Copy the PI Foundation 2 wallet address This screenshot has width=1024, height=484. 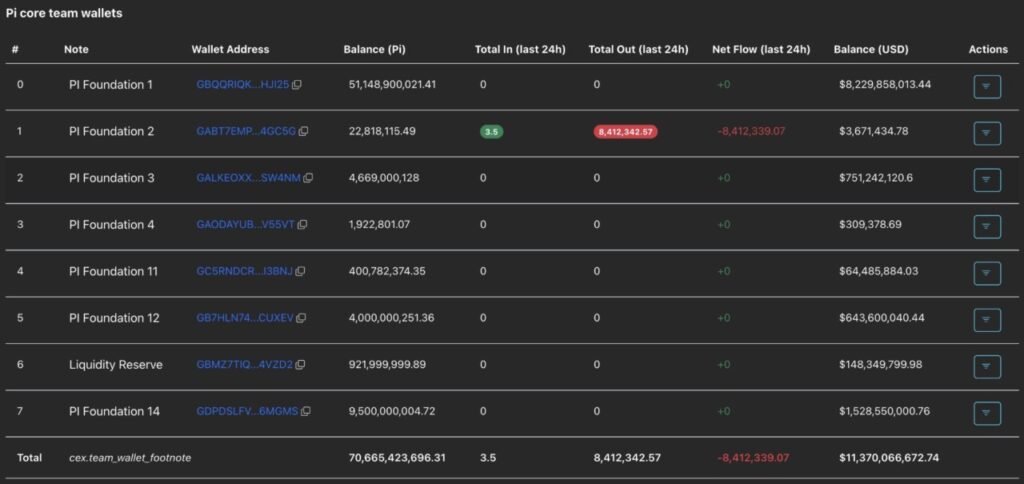[304, 132]
